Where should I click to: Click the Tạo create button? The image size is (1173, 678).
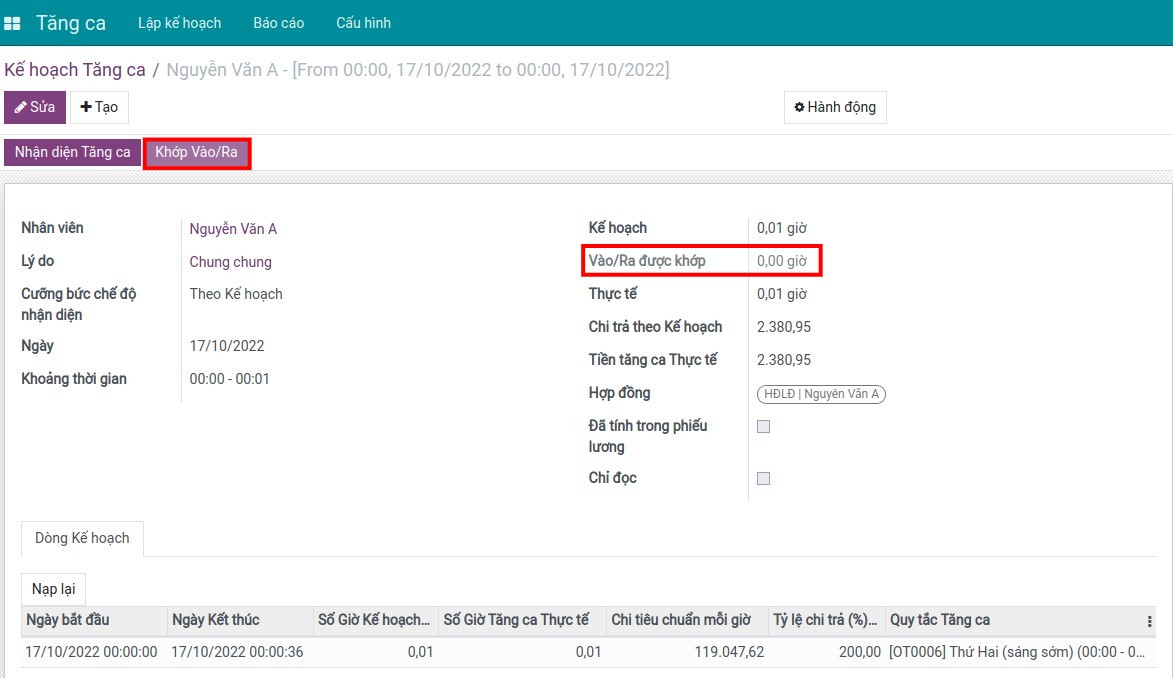point(99,107)
